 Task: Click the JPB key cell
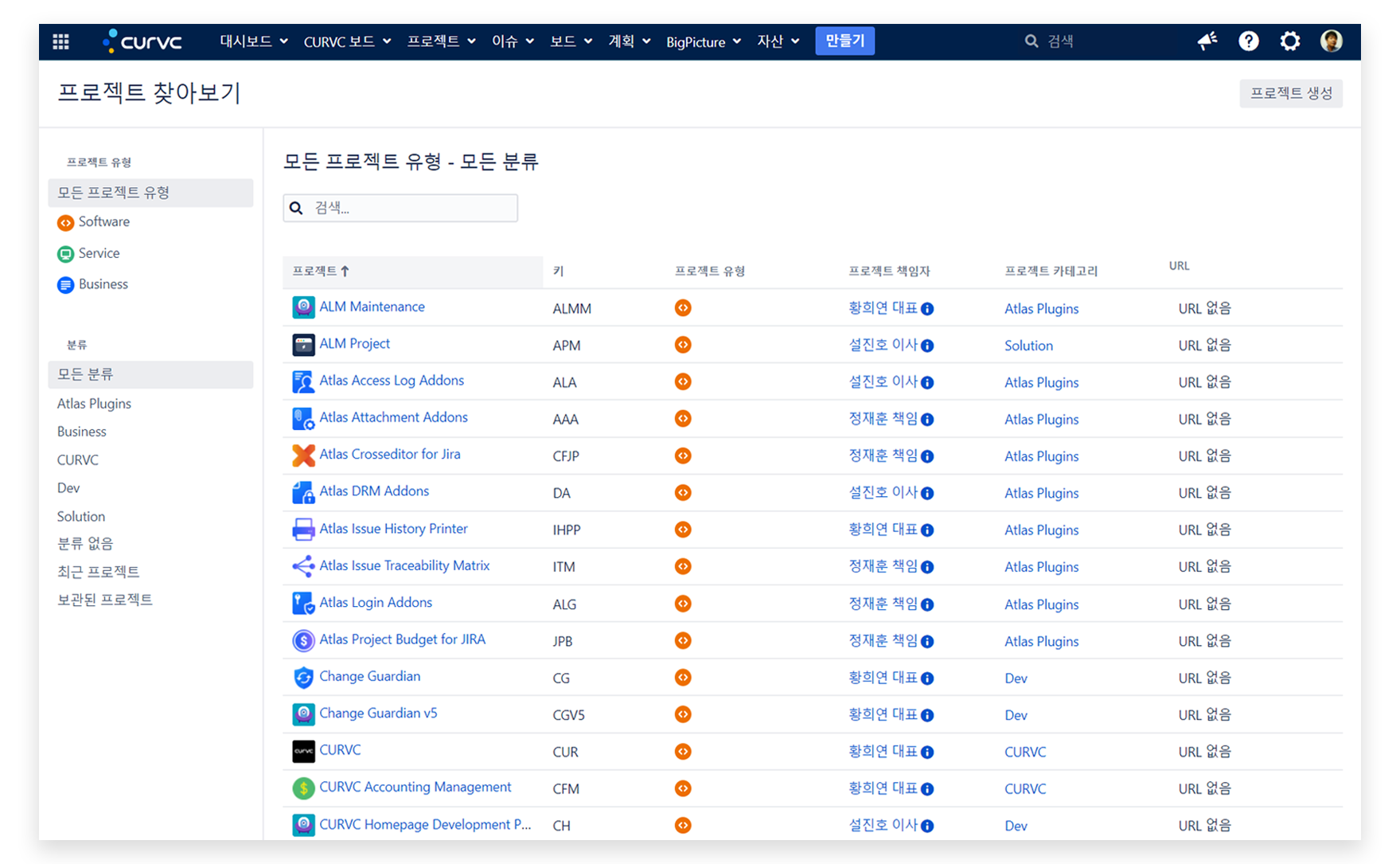point(563,641)
